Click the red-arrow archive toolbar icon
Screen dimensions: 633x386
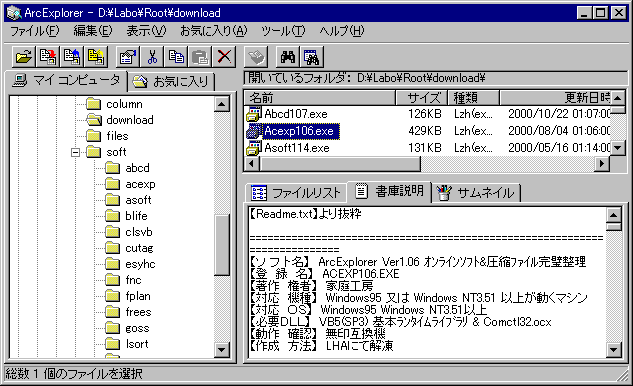click(48, 57)
